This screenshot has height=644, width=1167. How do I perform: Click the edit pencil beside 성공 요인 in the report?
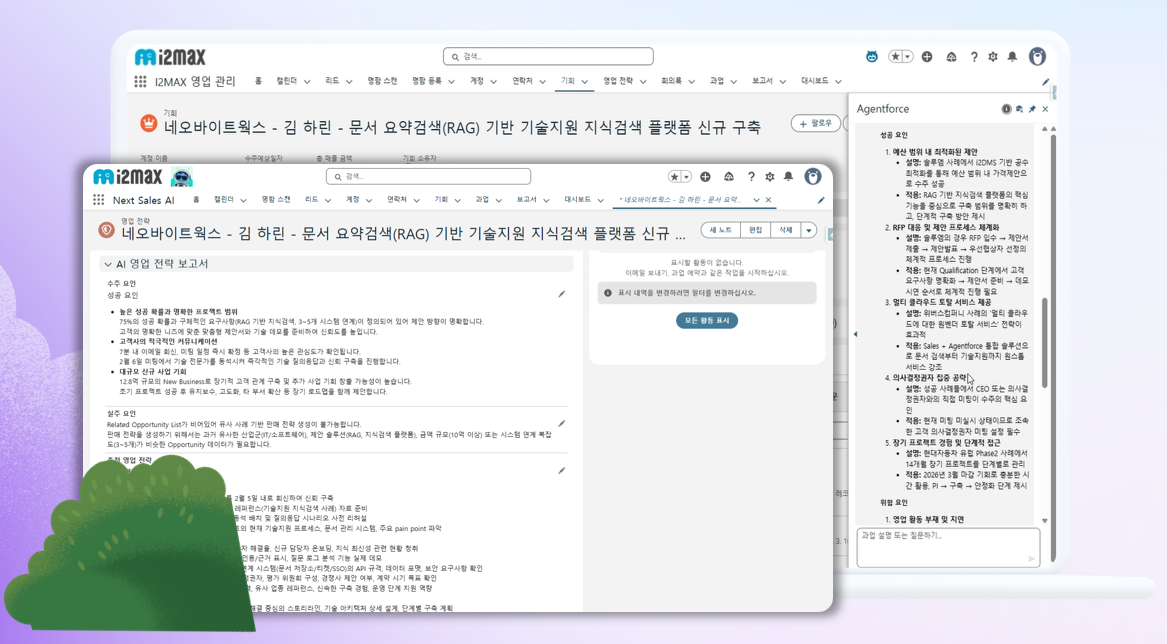(562, 294)
